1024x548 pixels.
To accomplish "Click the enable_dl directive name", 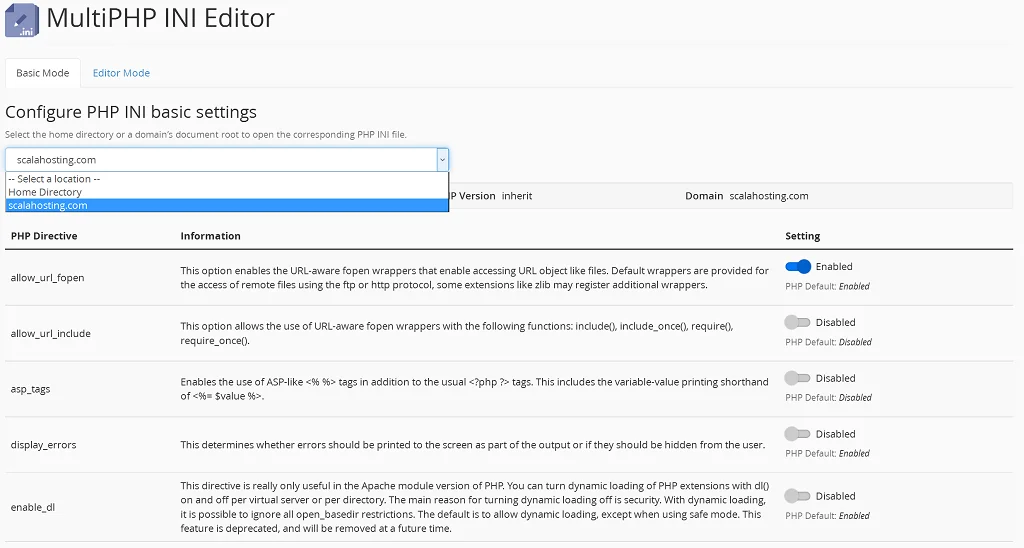I will click(32, 507).
